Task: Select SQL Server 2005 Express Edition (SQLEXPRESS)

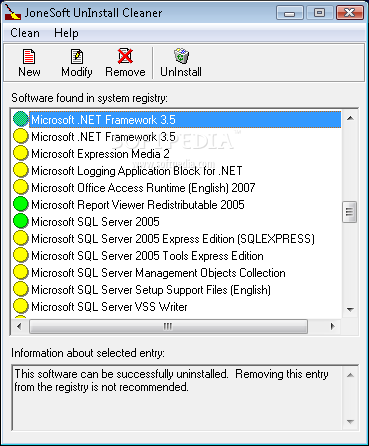Action: 173,239
